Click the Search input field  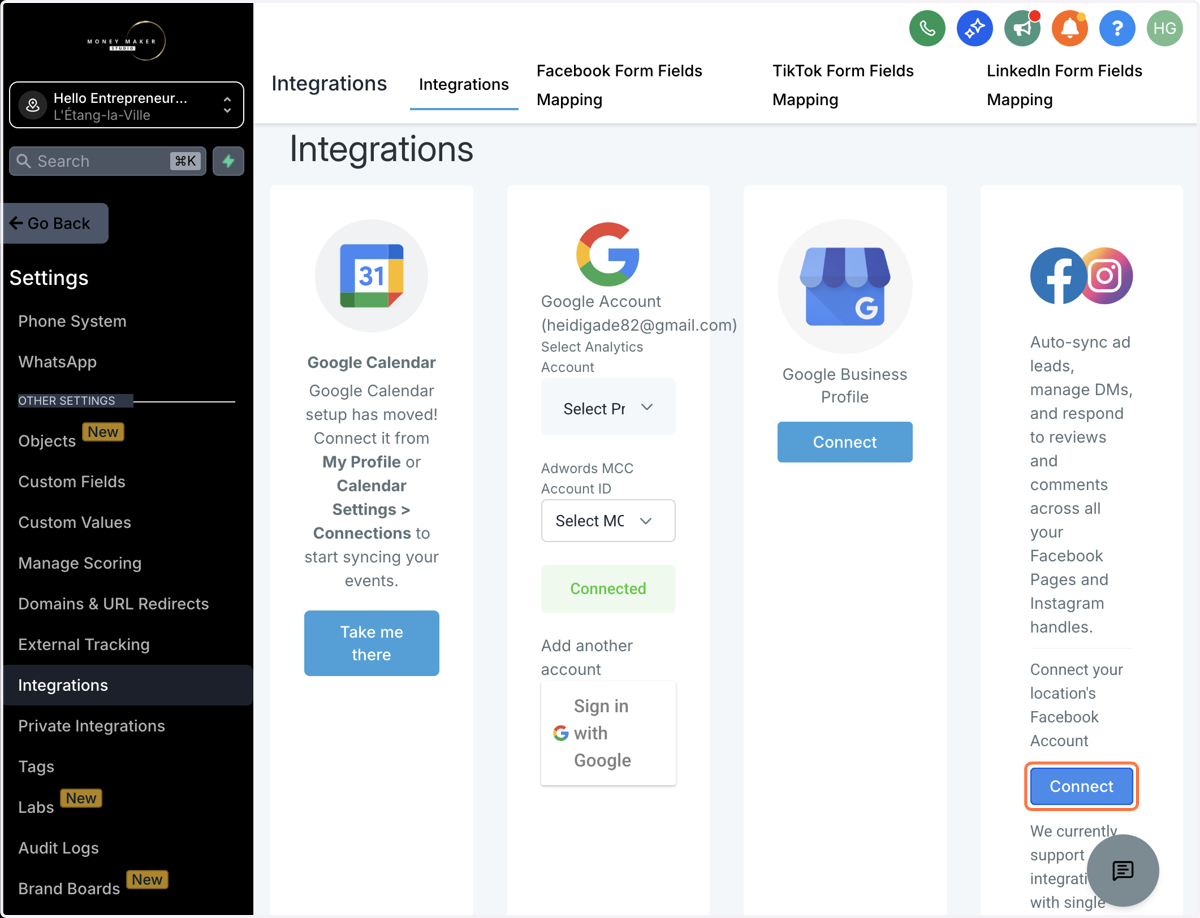click(107, 161)
